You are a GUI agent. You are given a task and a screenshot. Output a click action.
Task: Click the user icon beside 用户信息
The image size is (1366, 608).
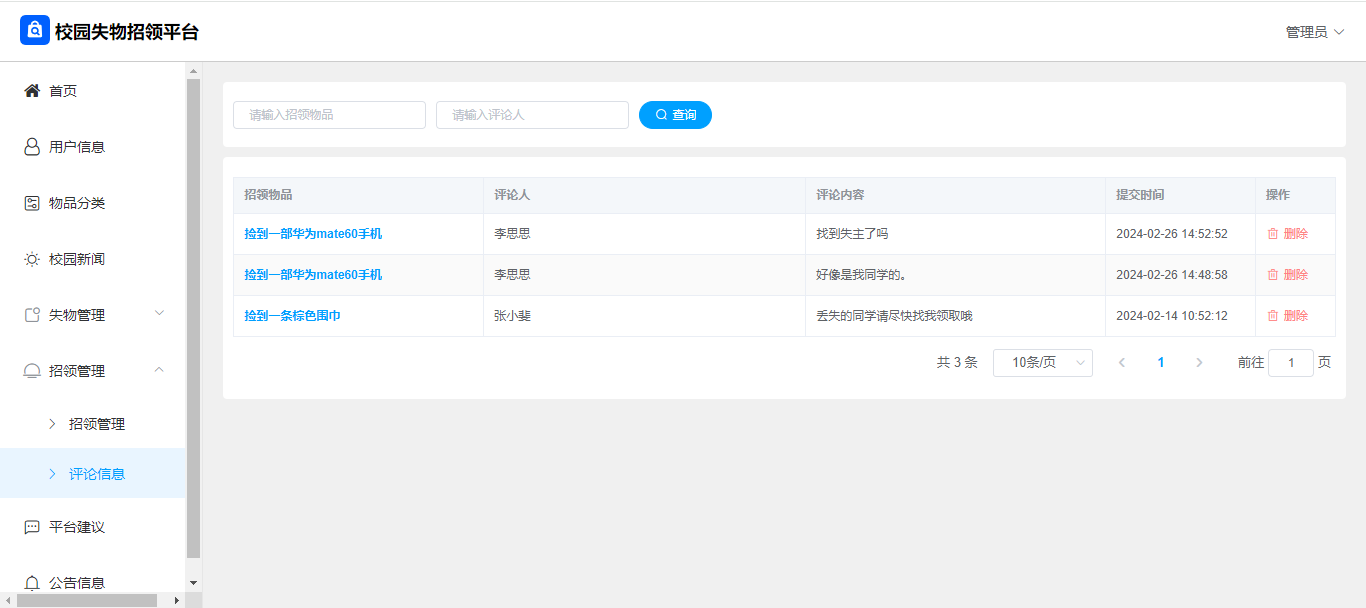click(32, 147)
